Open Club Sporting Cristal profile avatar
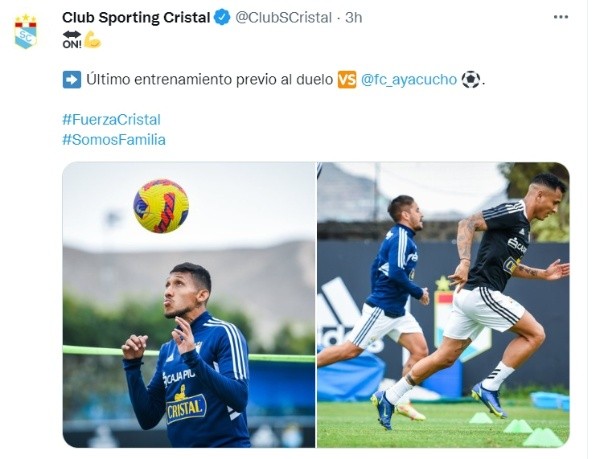This screenshot has height=459, width=600. pos(26,31)
